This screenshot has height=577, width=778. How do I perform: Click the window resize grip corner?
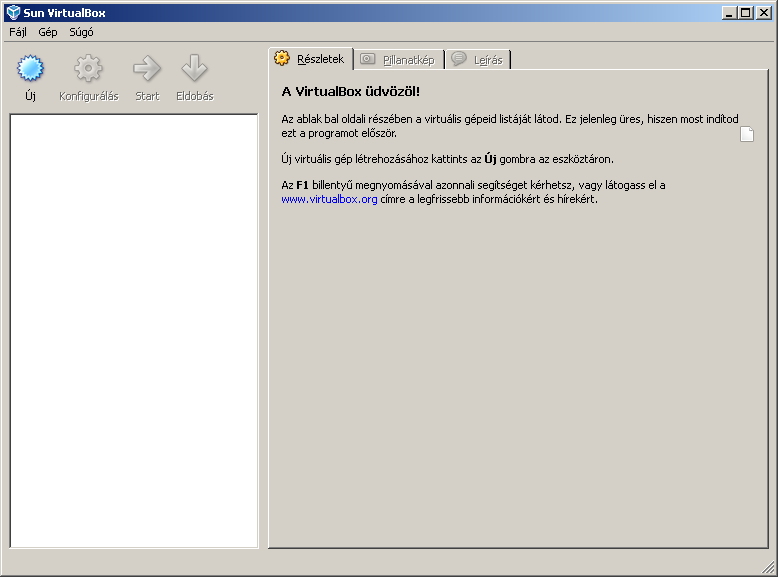(x=768, y=567)
